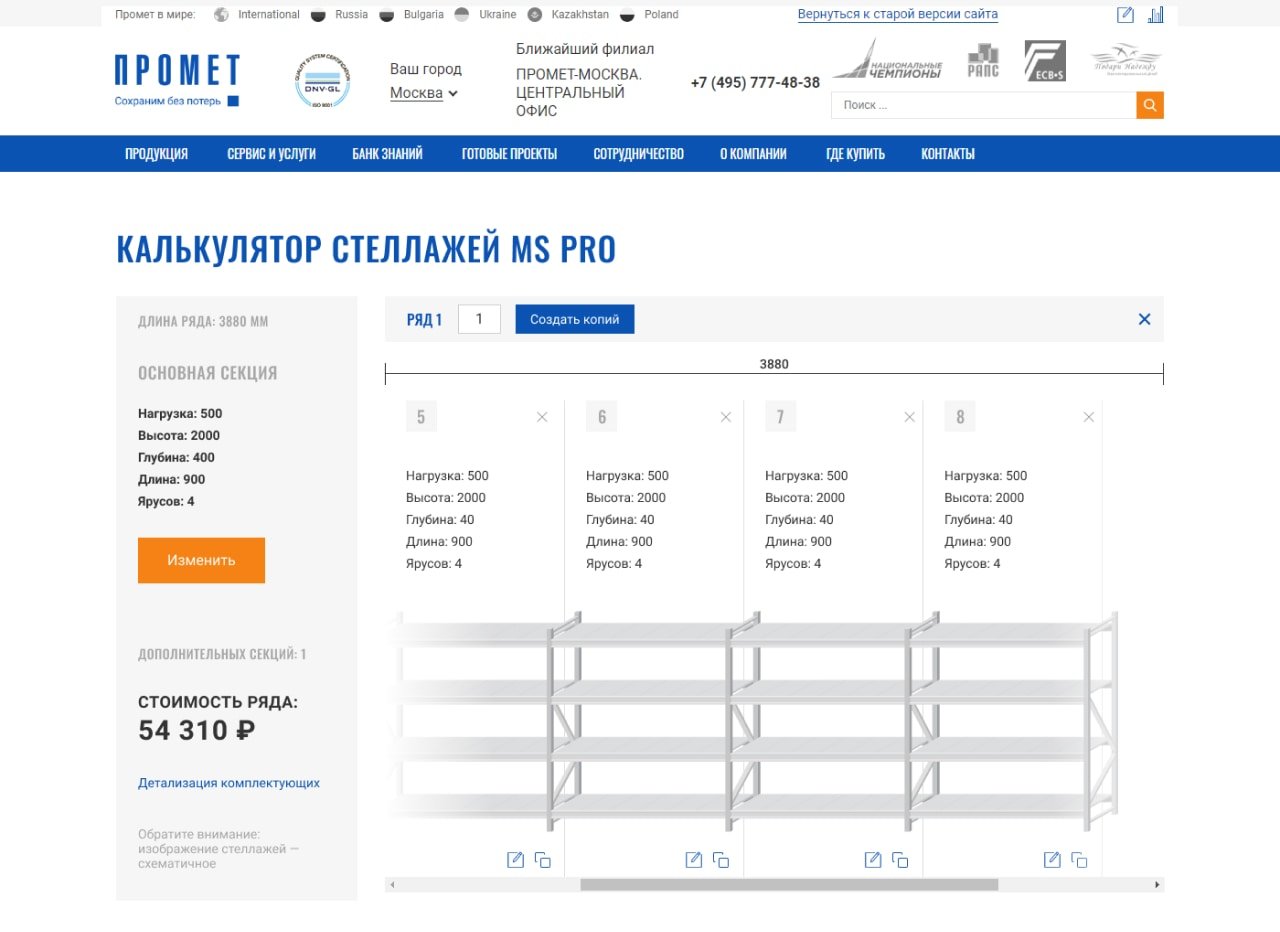Click the Создать копий button
The image size is (1280, 932).
575,319
